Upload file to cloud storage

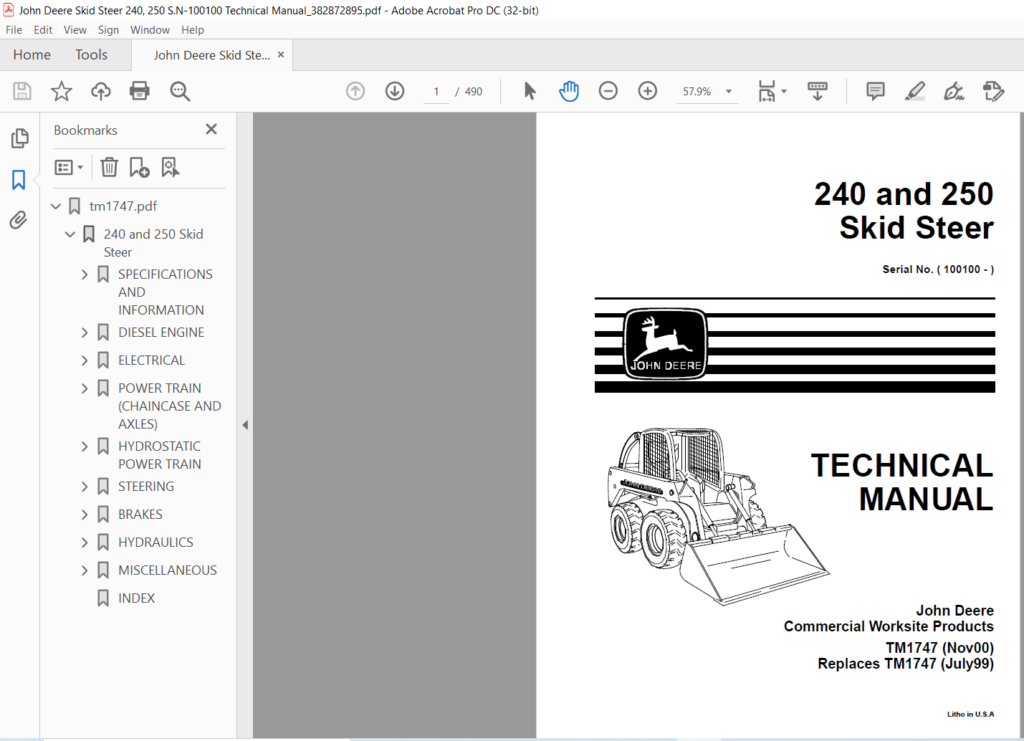[x=101, y=91]
